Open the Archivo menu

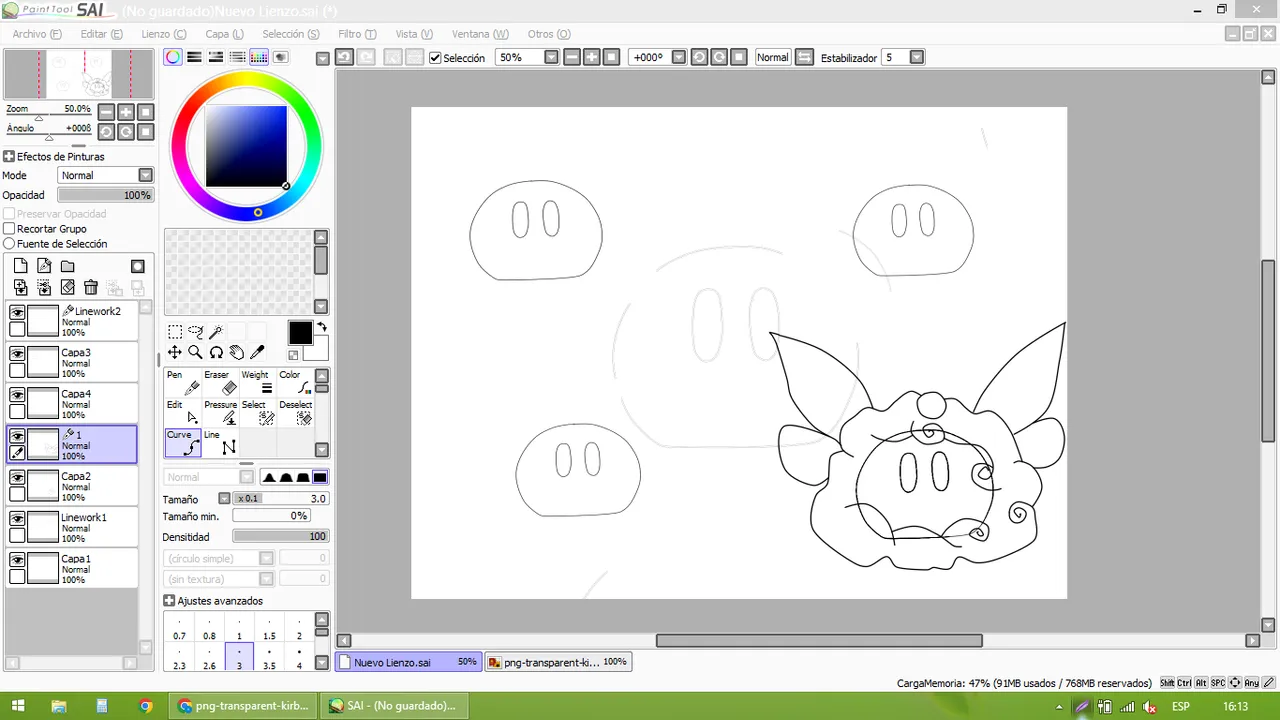click(x=37, y=34)
